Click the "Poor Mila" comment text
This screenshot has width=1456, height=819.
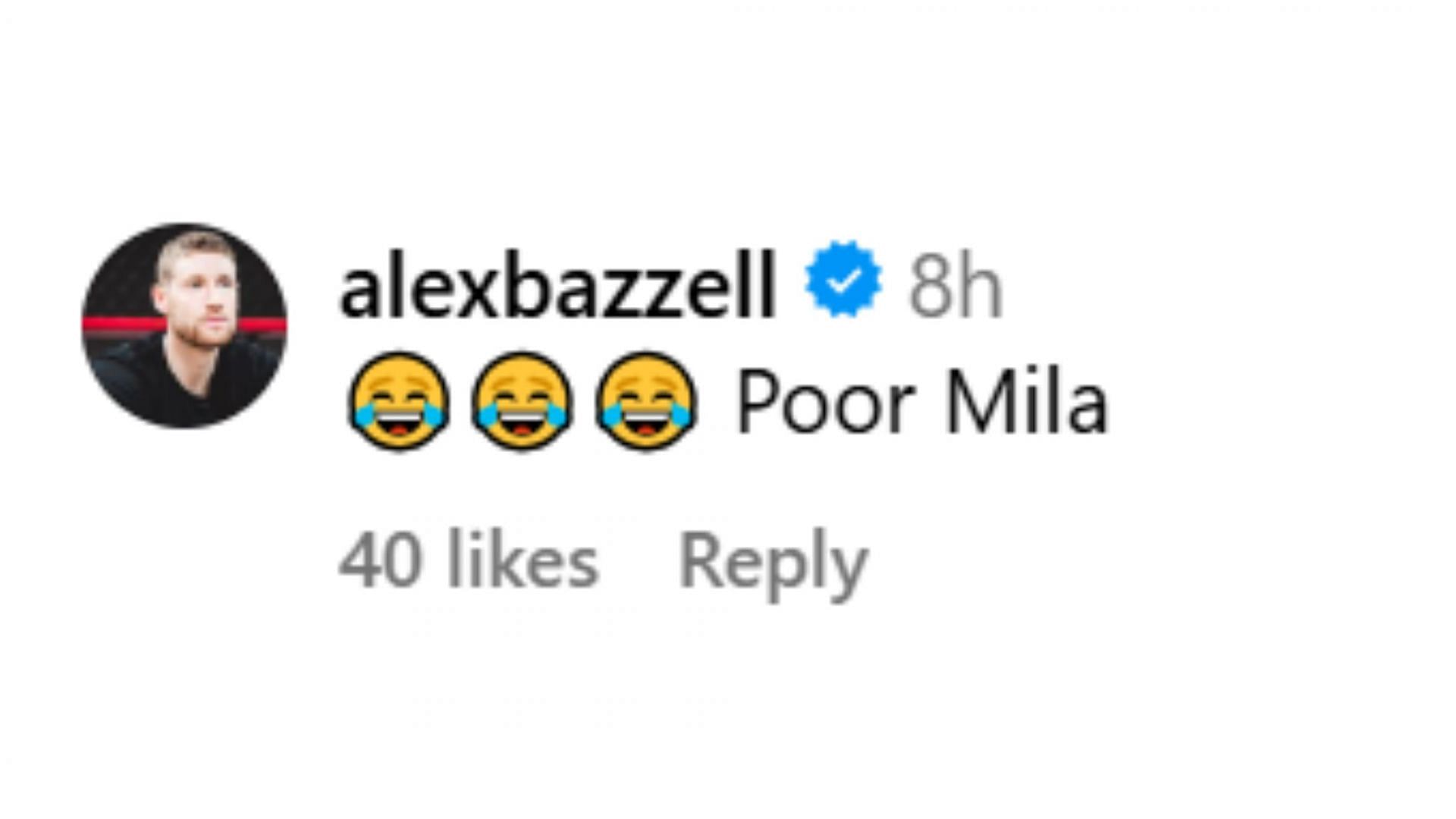click(922, 403)
